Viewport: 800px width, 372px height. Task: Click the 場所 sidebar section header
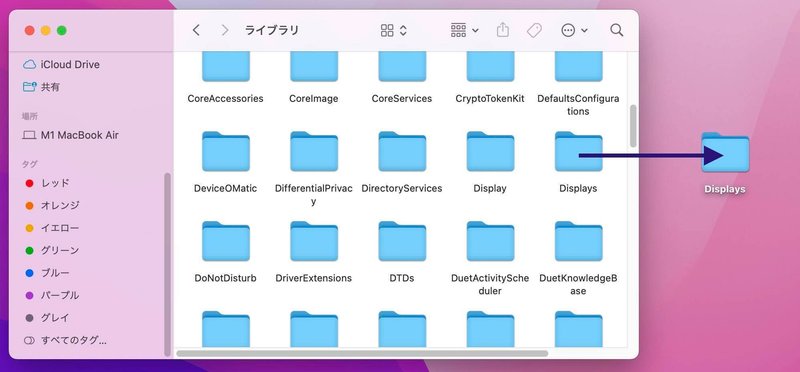[30, 116]
